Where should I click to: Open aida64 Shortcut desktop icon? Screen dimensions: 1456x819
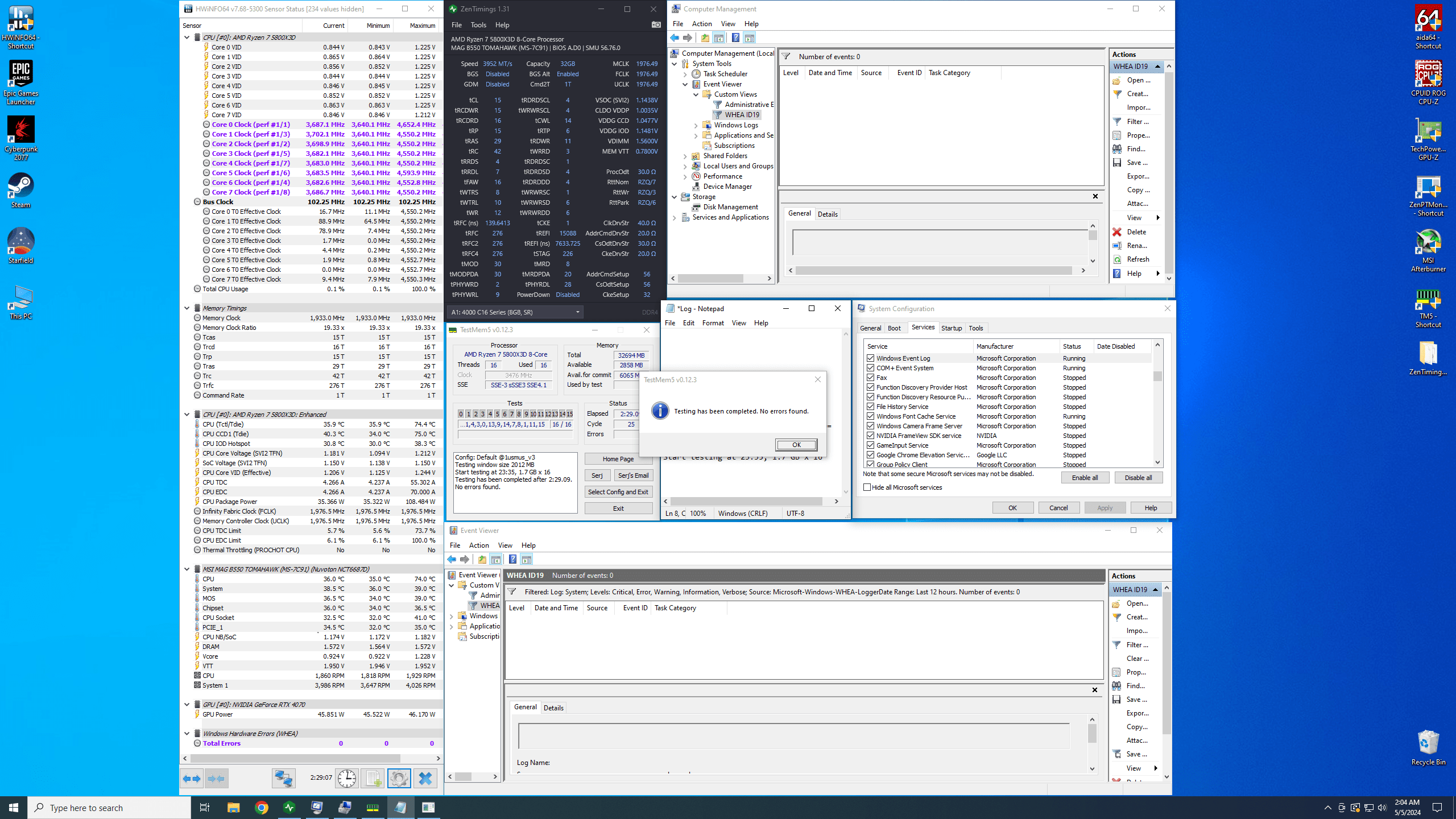[x=1428, y=27]
